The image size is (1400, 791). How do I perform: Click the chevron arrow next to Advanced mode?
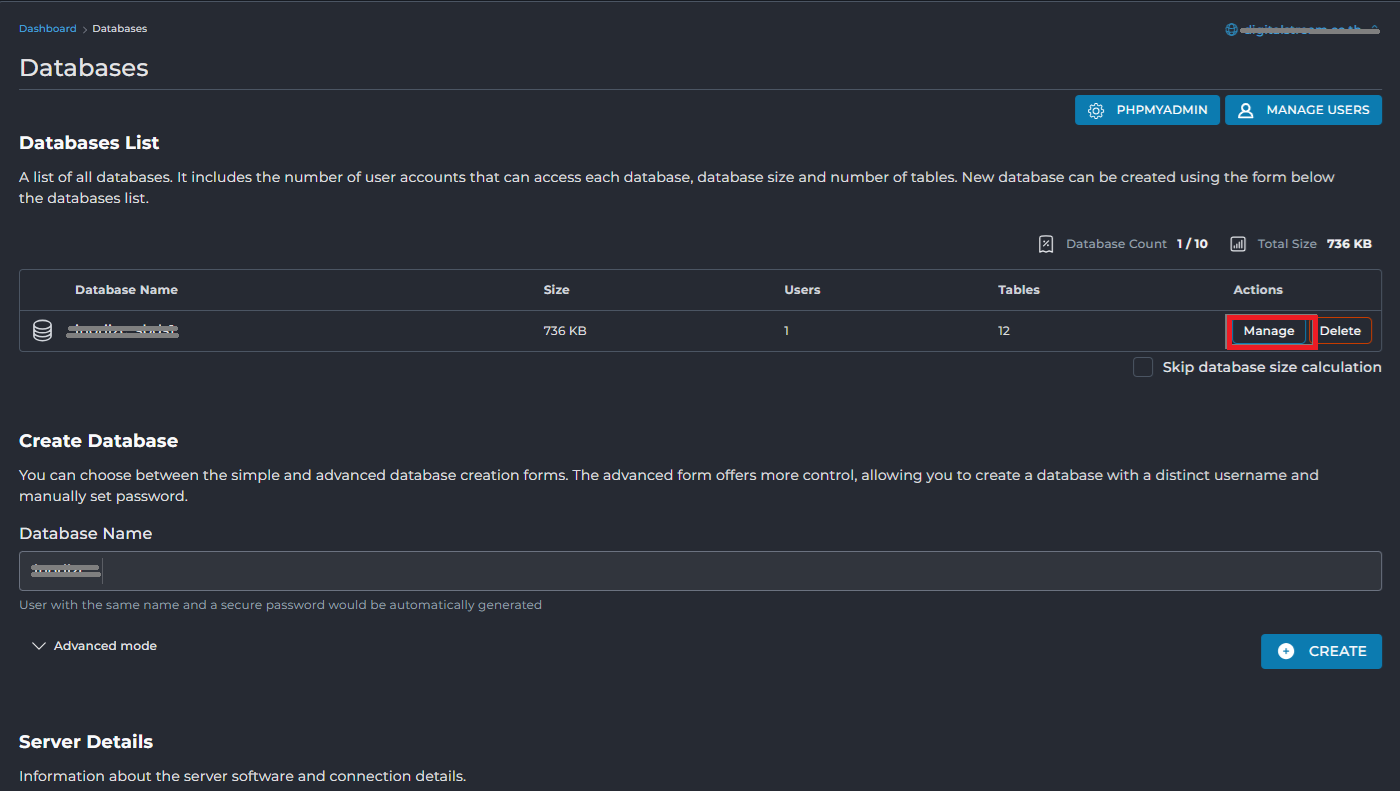click(39, 646)
